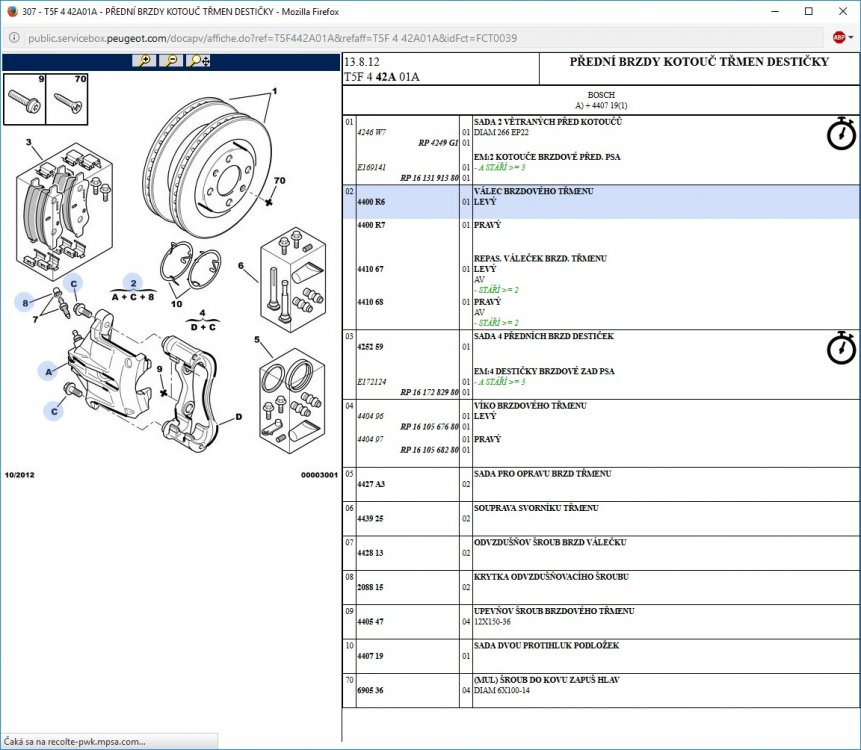Click the site information icon in the address bar

coord(14,38)
